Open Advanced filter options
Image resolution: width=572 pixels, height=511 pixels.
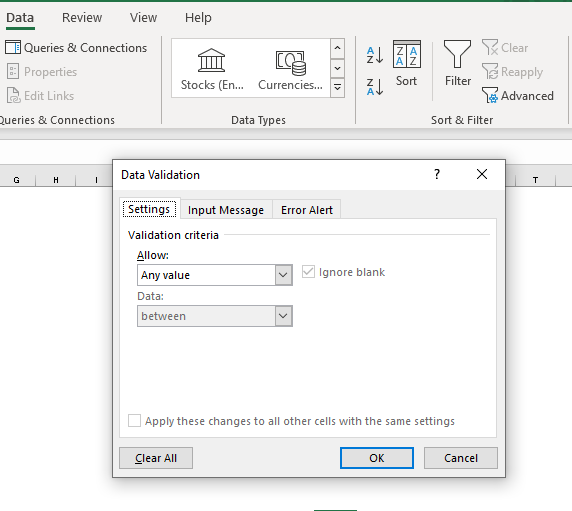pyautogui.click(x=518, y=96)
